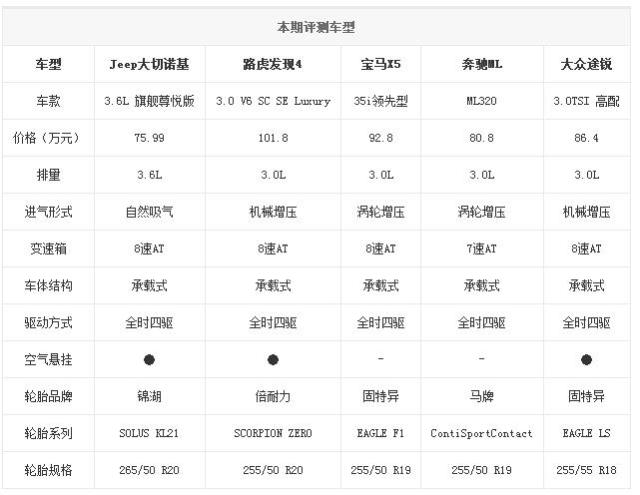640x495 pixels.
Task: Click the cell 3.6L 旗舰尊悦版
Action: tap(149, 101)
